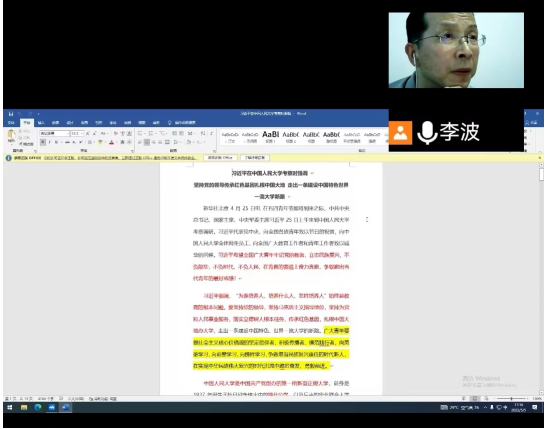Switch to the Insert ribbon tab

pos(41,123)
